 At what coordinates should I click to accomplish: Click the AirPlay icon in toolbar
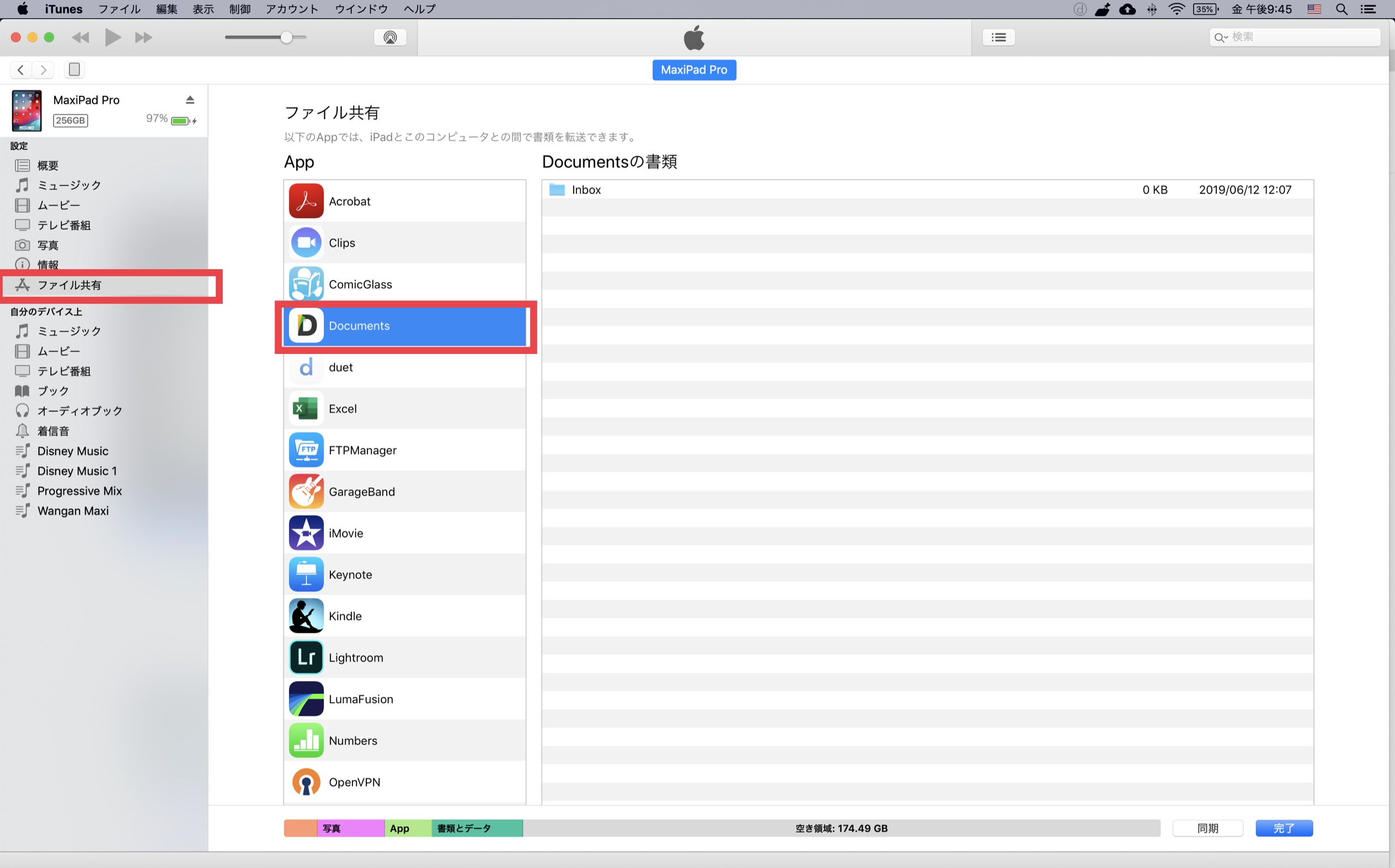pyautogui.click(x=390, y=37)
